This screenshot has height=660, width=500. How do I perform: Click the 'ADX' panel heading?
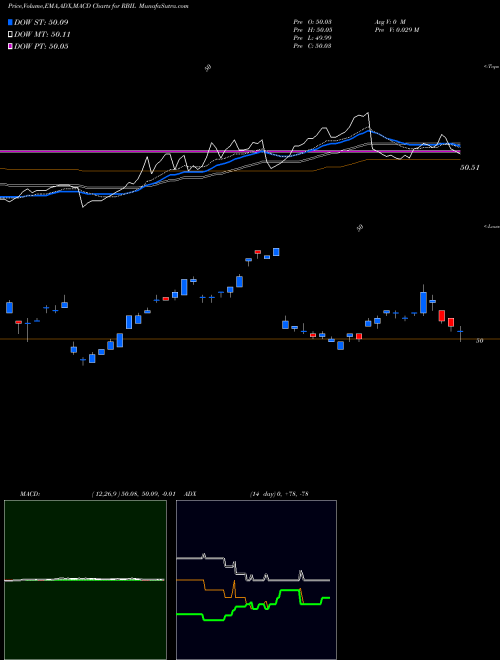point(191,494)
